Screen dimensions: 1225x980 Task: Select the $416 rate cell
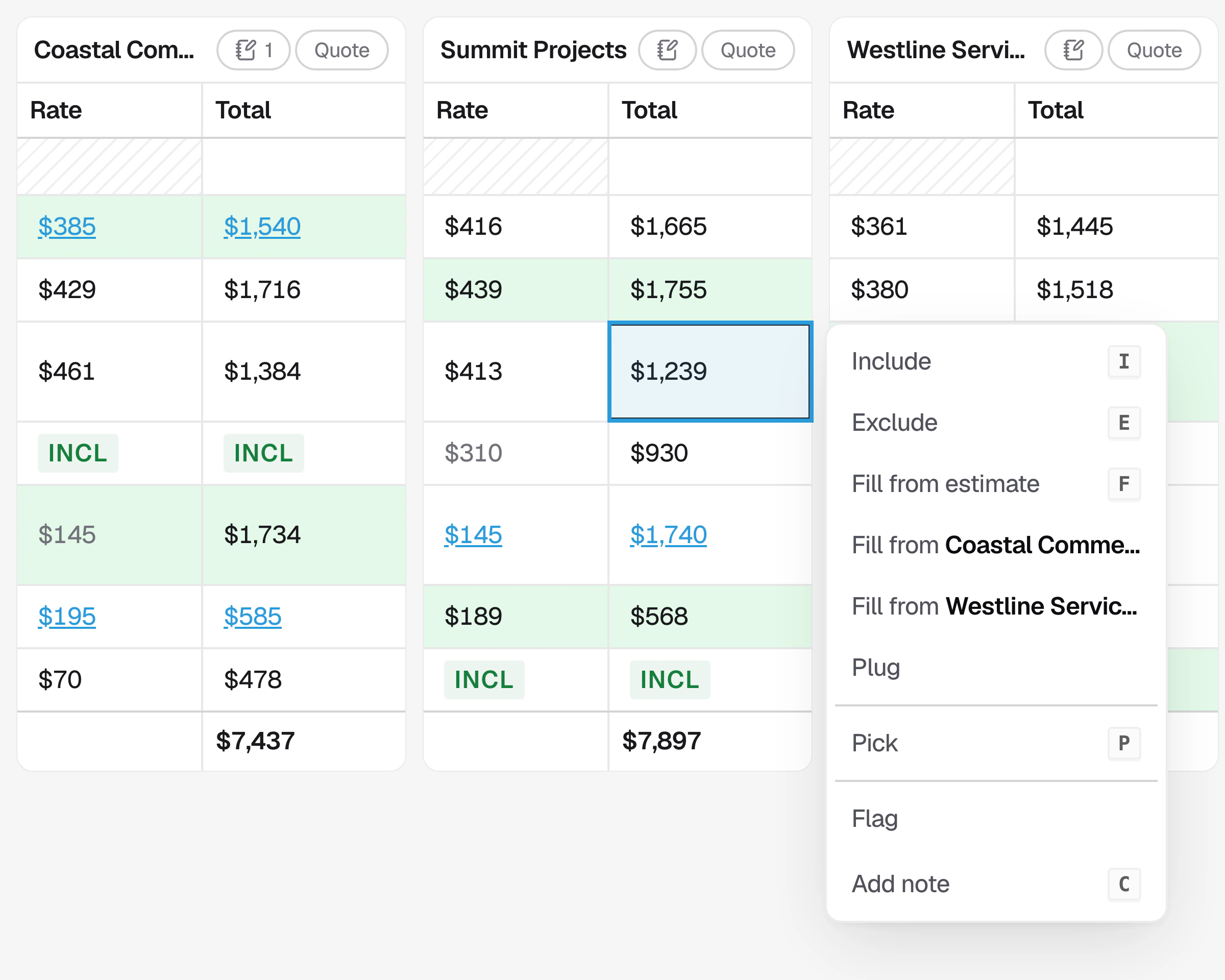516,227
